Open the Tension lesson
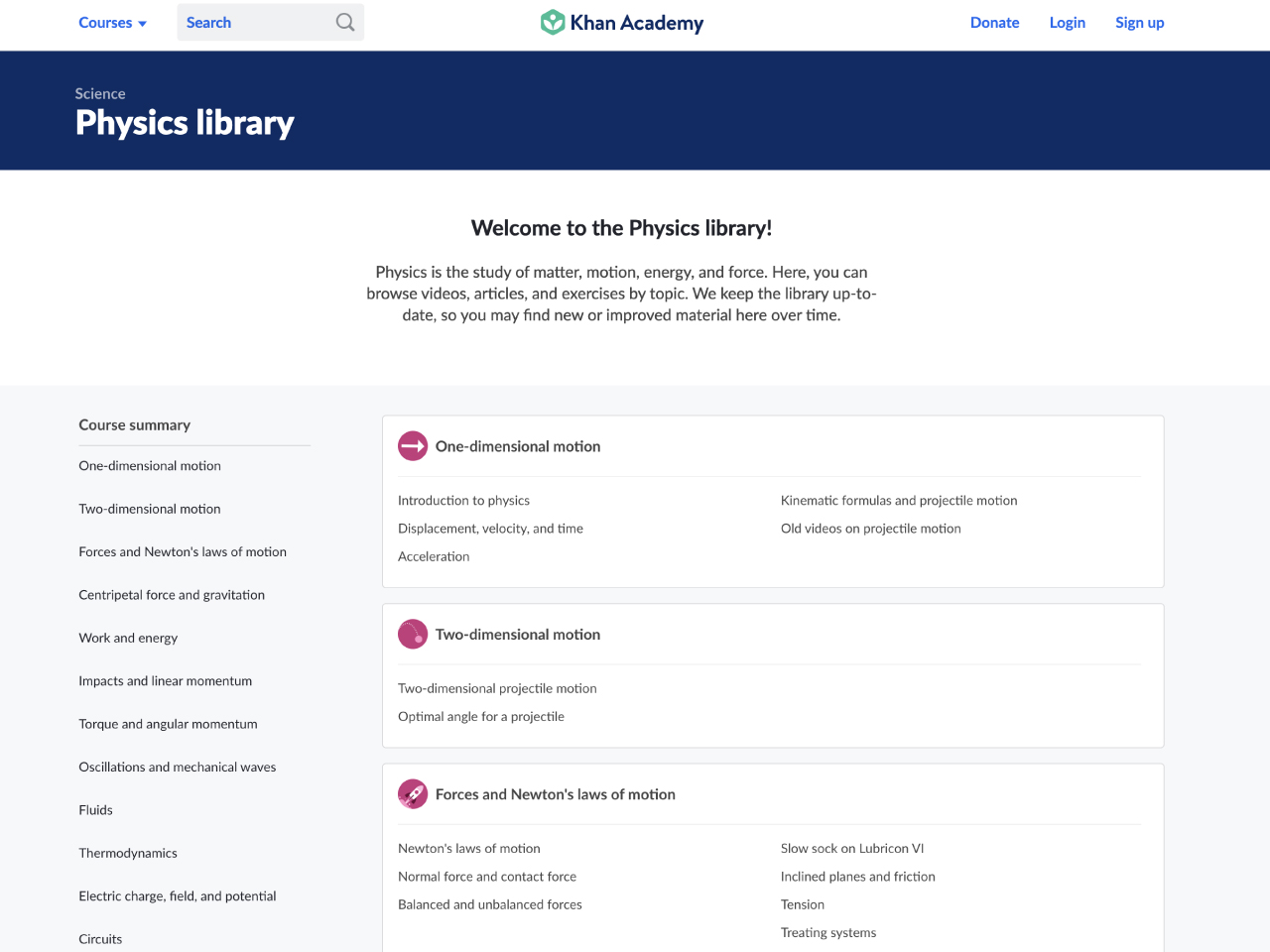 pos(803,904)
